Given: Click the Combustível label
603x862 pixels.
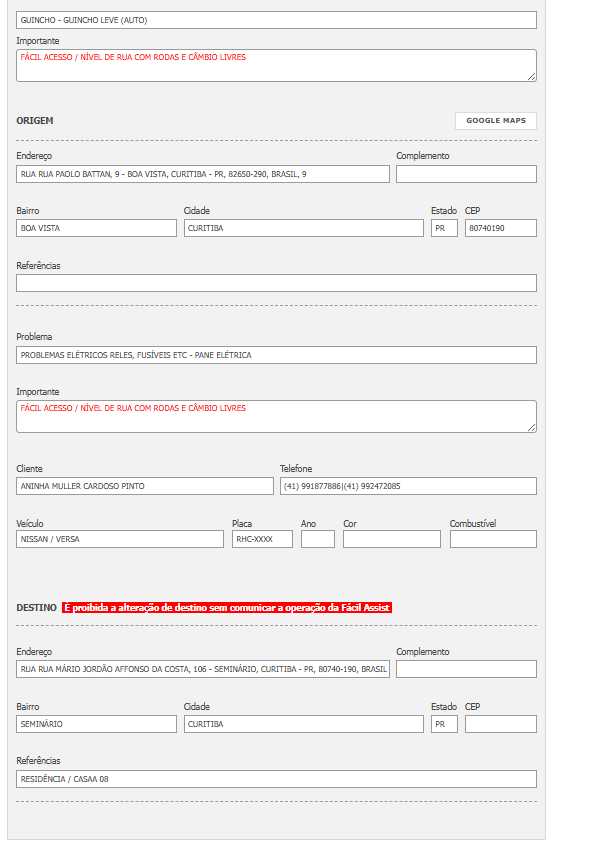Looking at the screenshot, I should tap(473, 523).
